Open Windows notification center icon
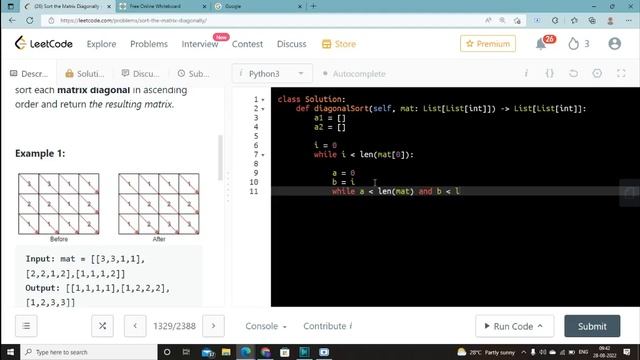The image size is (640, 360). pos(627,352)
